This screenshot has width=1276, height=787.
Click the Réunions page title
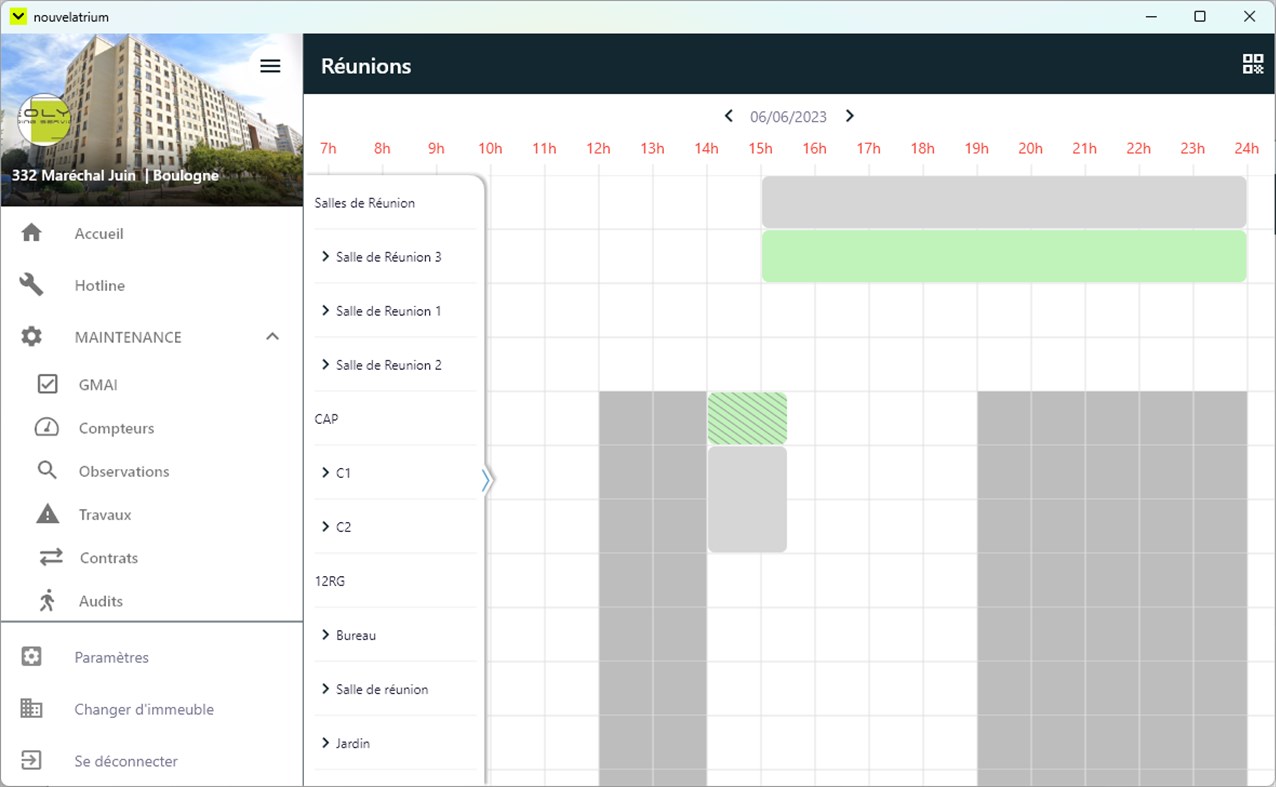tap(366, 66)
